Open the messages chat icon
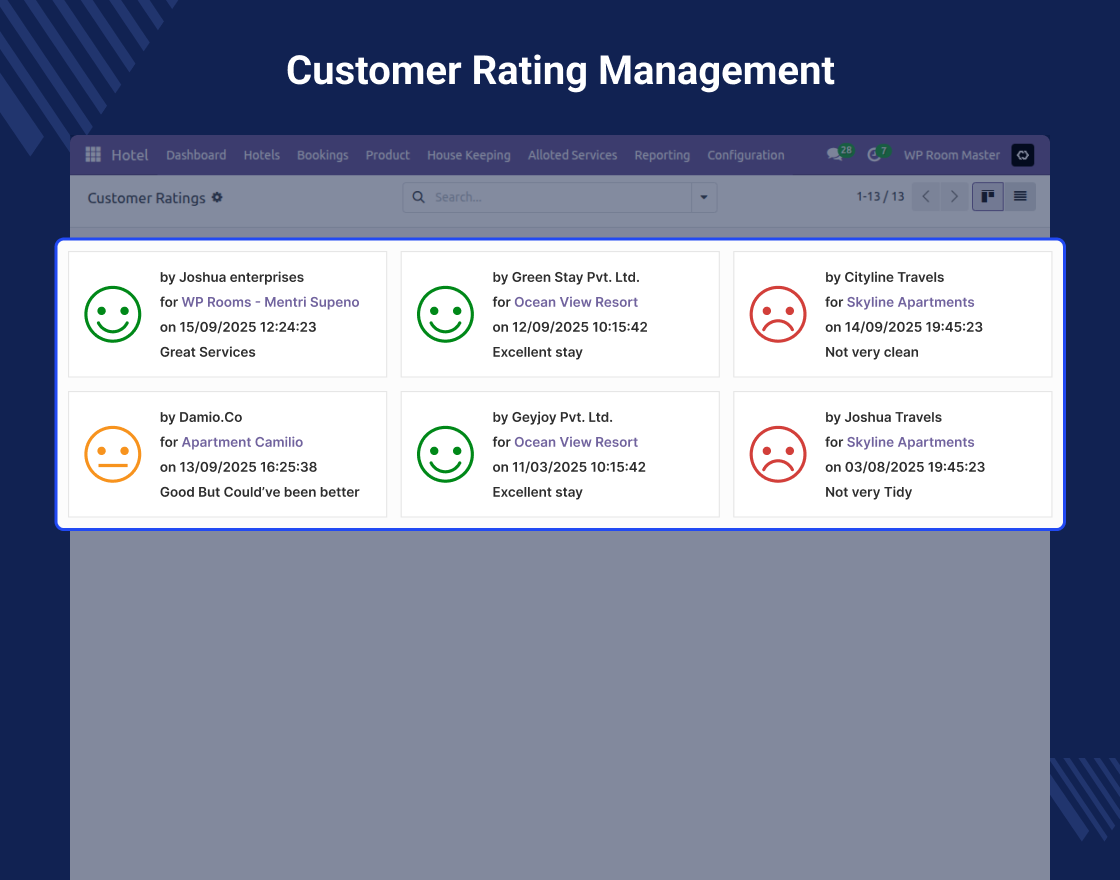This screenshot has width=1120, height=880. 834,155
